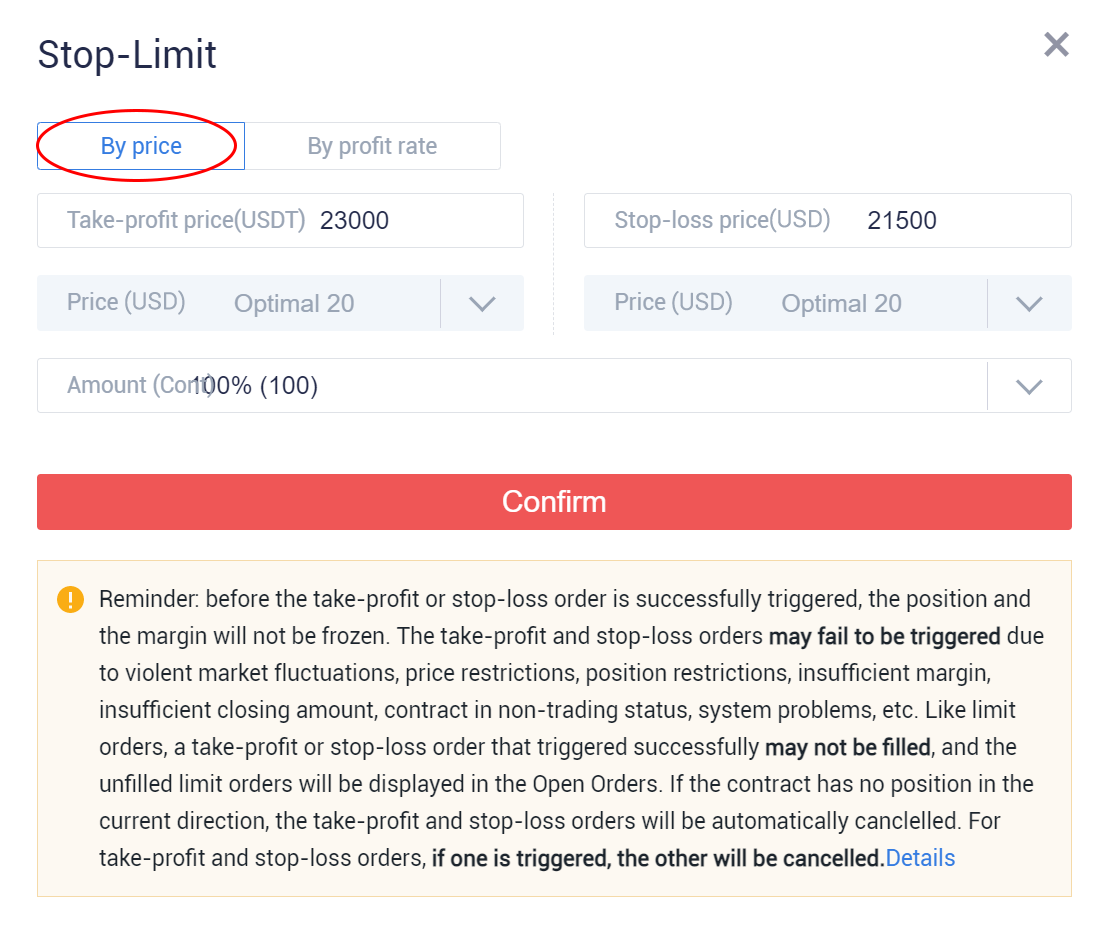
Task: Click the Take-profit price input field
Action: pos(280,221)
